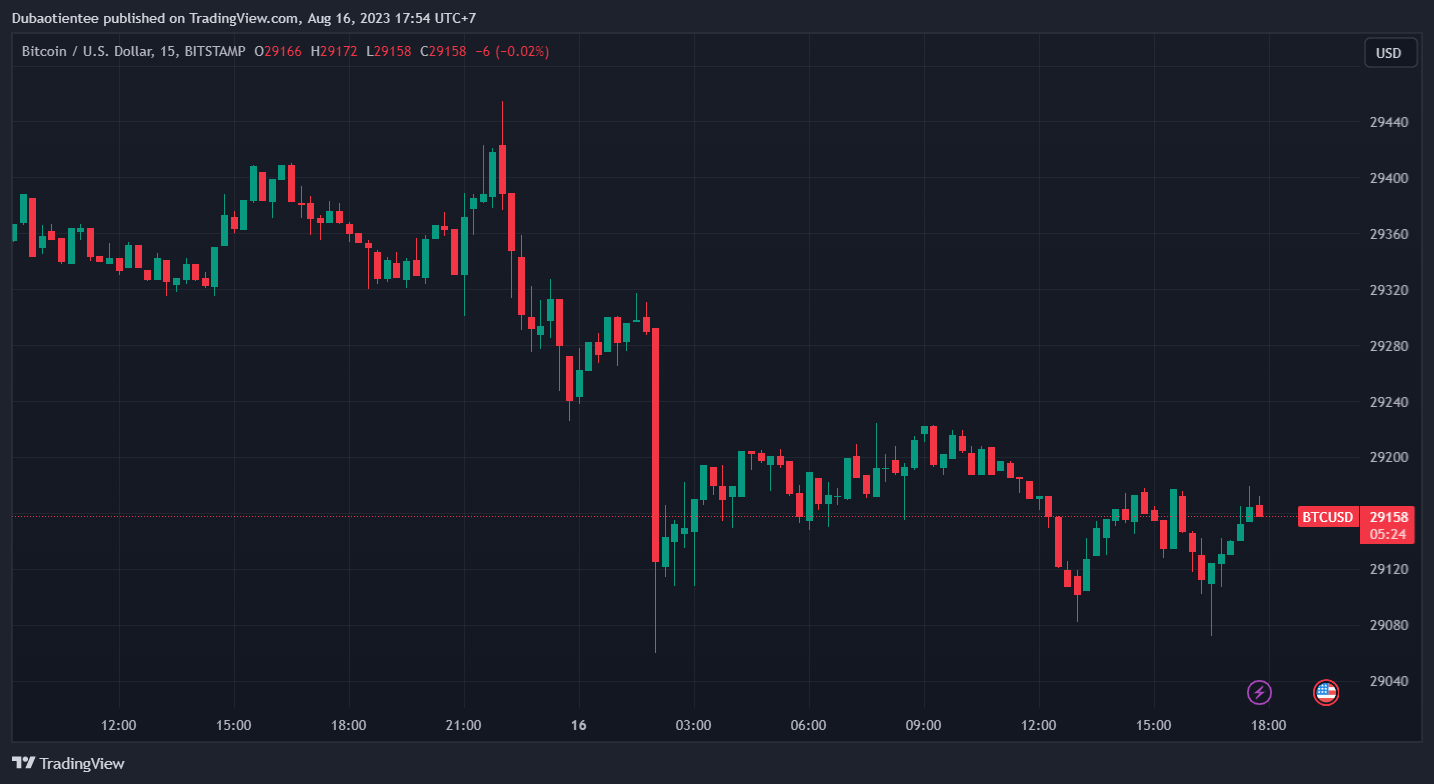The image size is (1434, 784).
Task: Open the USD currency selector
Action: 1389,53
